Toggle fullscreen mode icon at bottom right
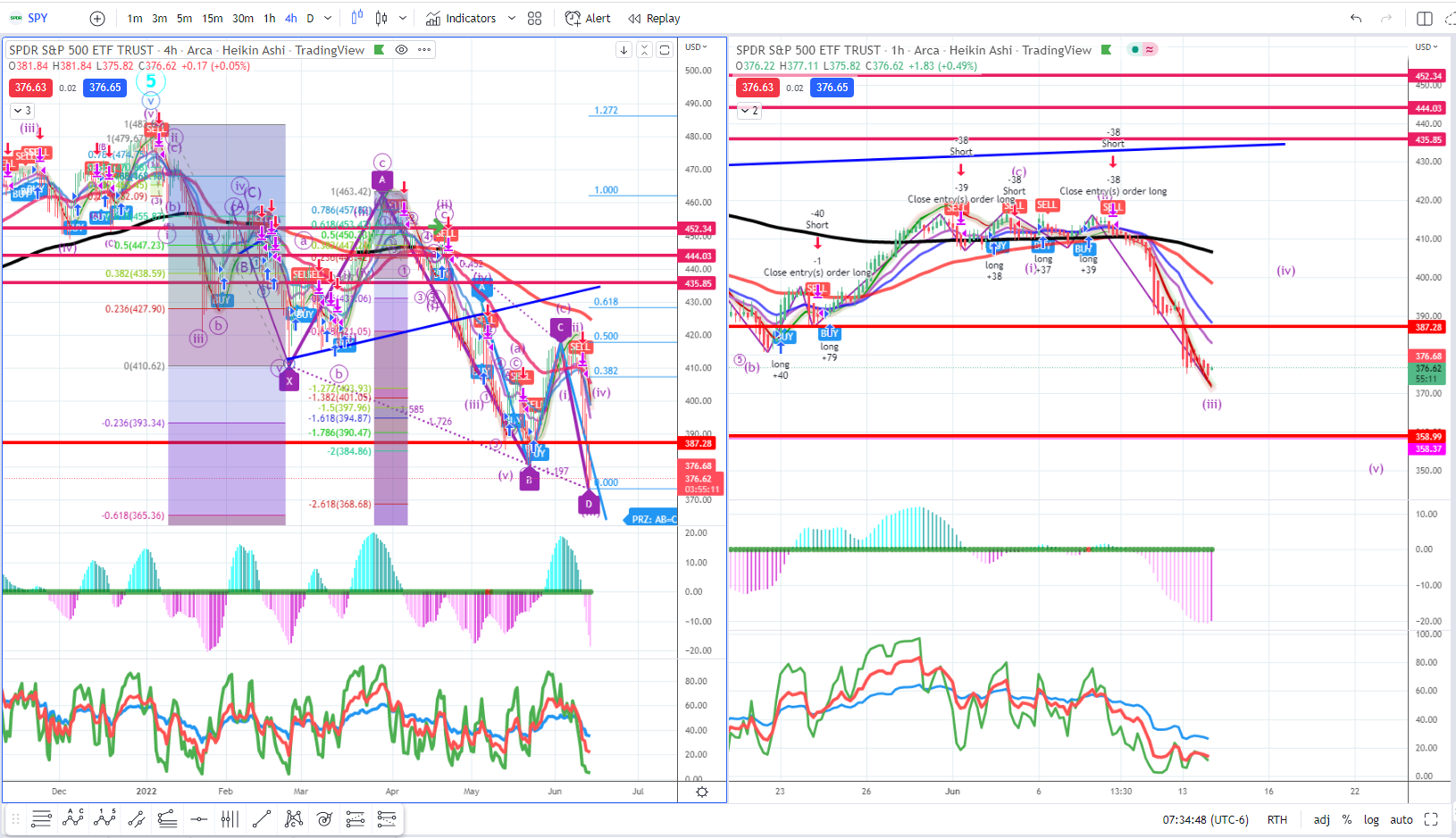 [1431, 819]
